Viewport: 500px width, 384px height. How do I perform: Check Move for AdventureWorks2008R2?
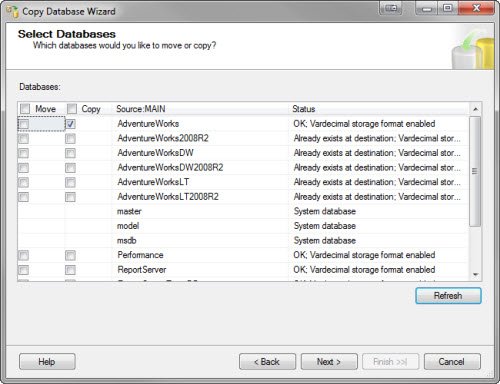point(24,139)
